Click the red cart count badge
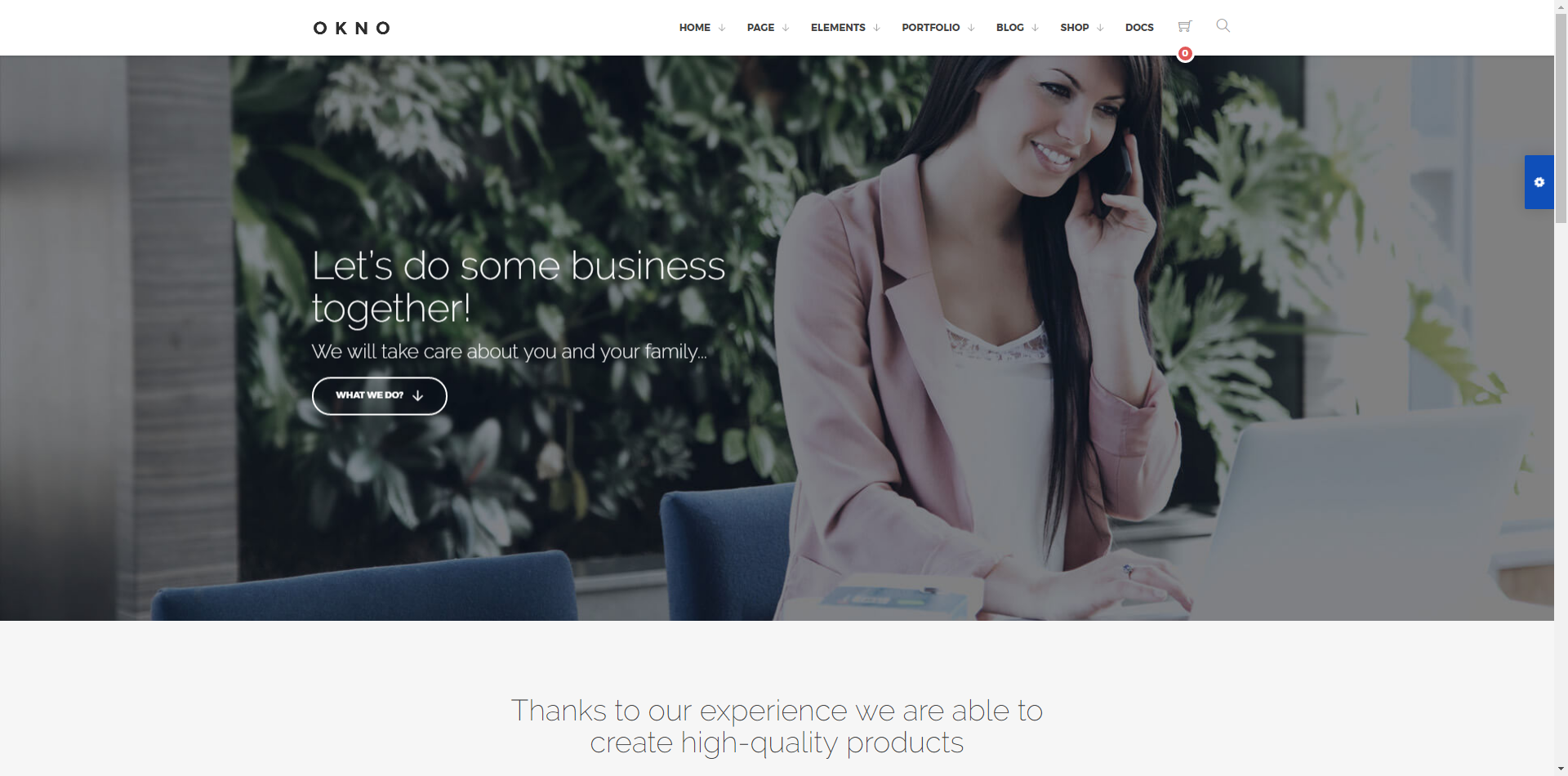 (1185, 54)
